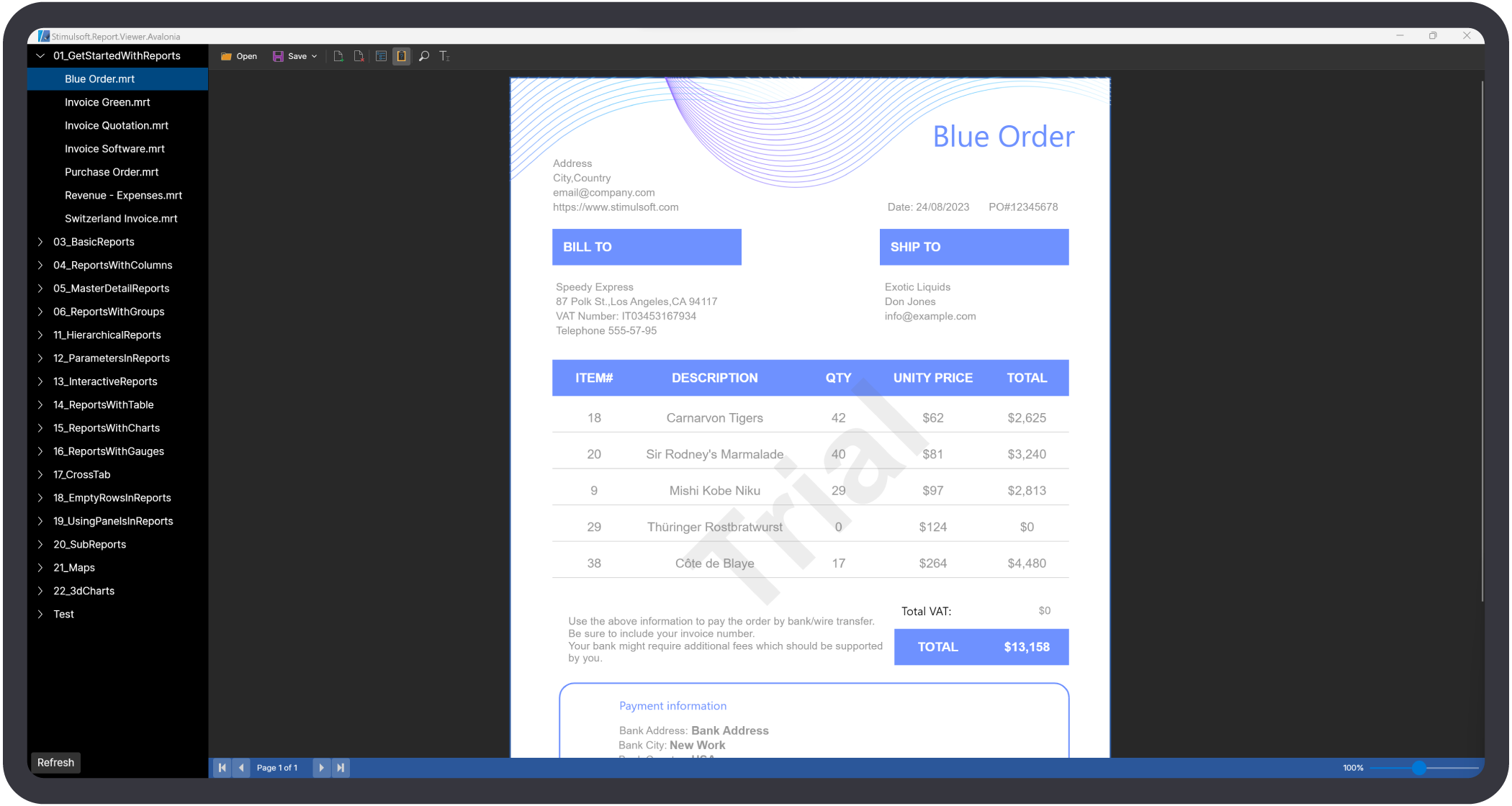Open the Save dropdown arrow
Screen dimensions: 1512x806
(x=314, y=56)
